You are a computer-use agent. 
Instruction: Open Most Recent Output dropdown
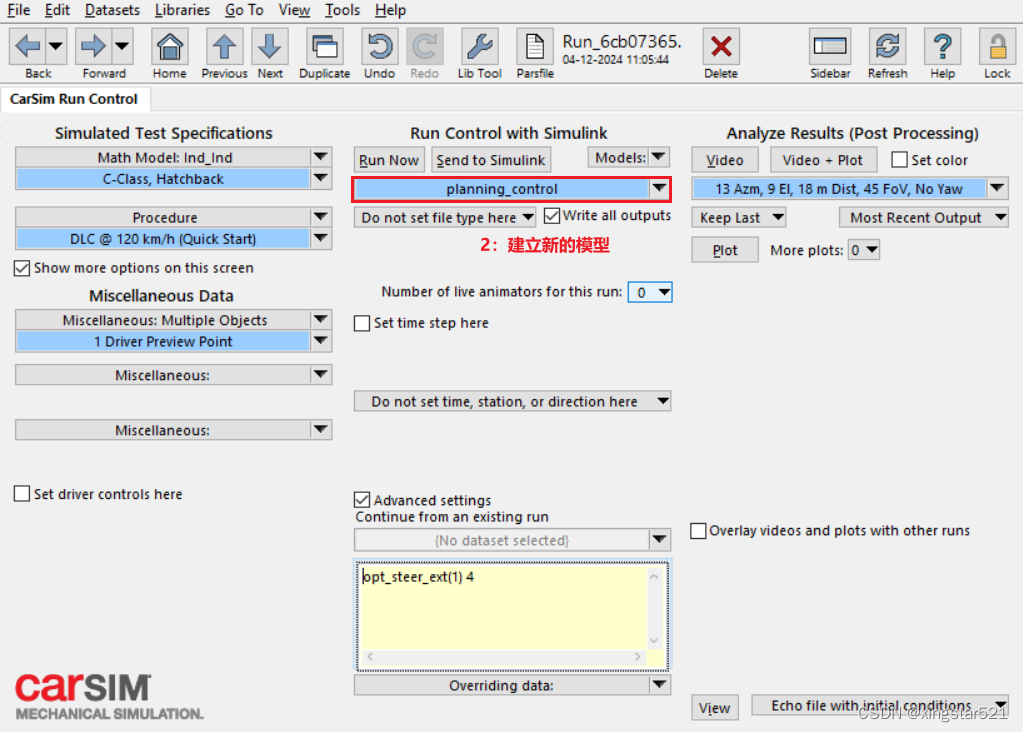[x=924, y=217]
